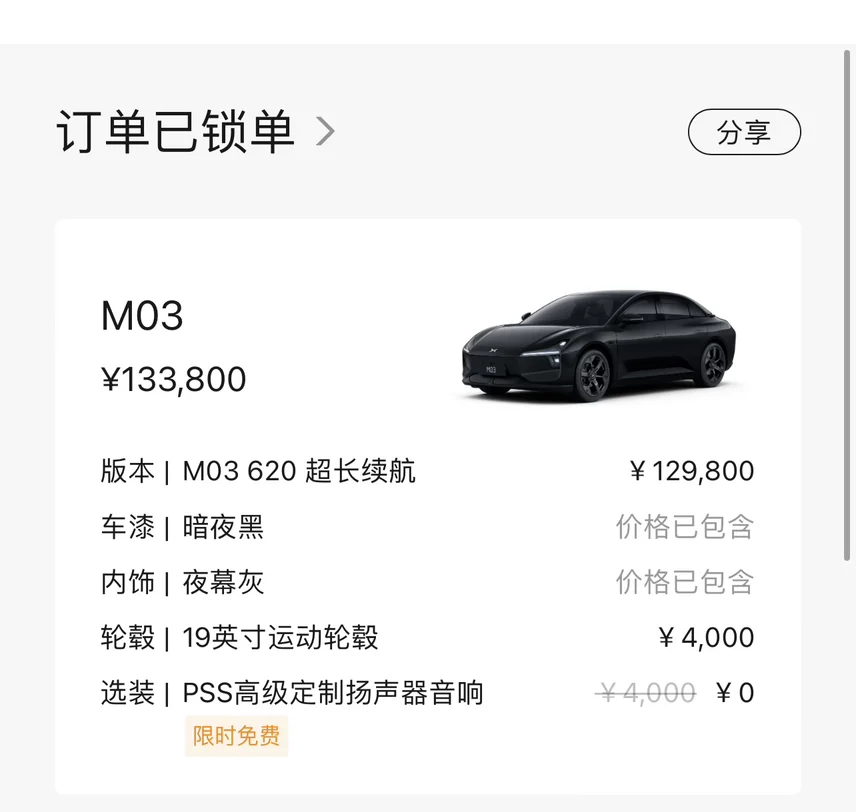Viewport: 856px width, 812px height.
Task: Tap the 分享 share button
Action: (x=744, y=132)
